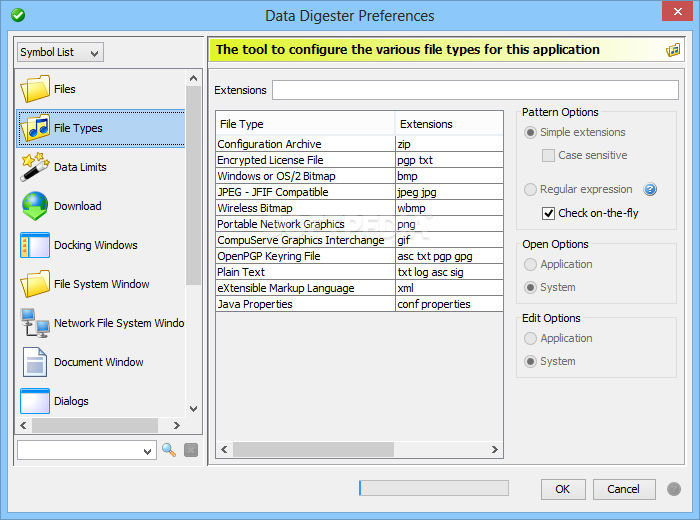Click the file table scroll left arrow
700x520 pixels.
click(x=224, y=449)
